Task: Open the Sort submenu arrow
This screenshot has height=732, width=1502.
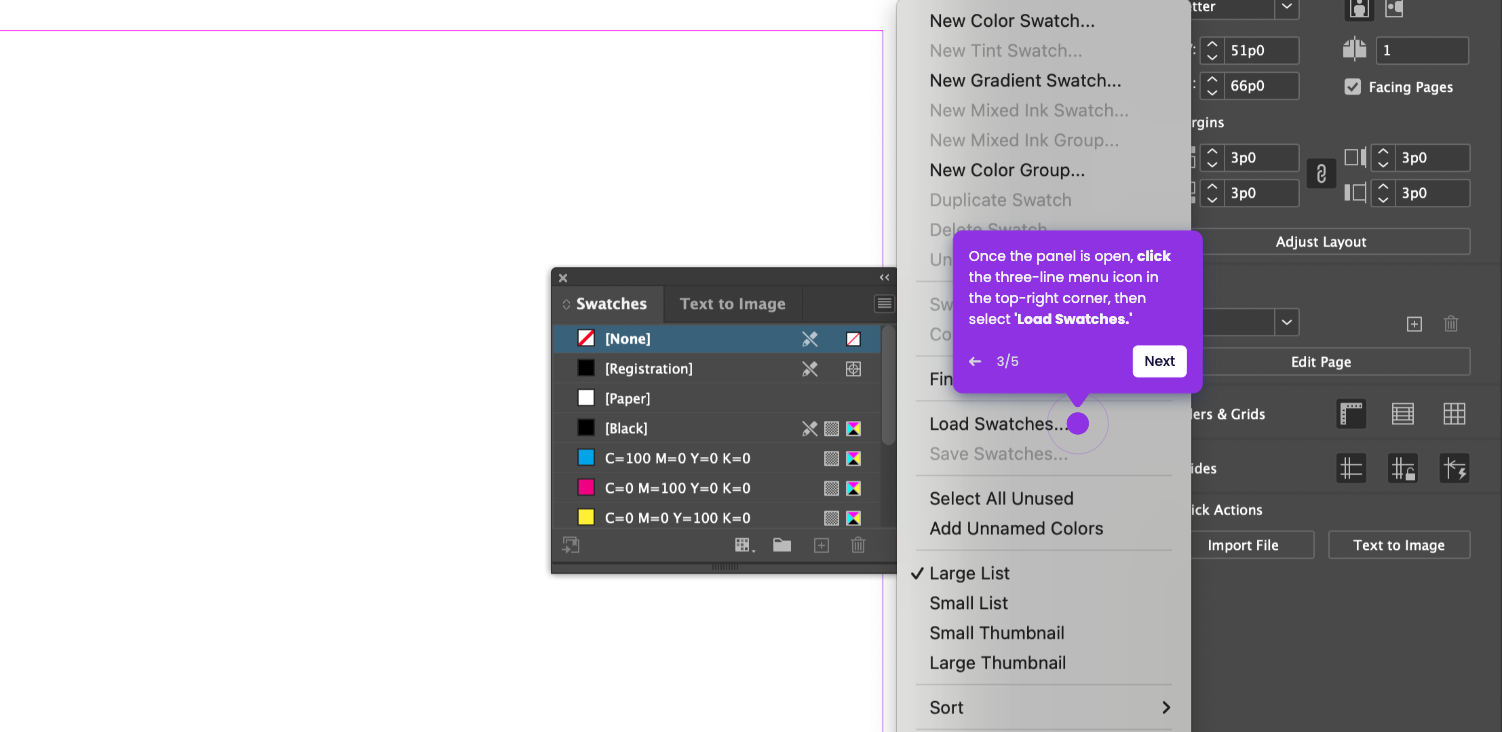Action: tap(1166, 708)
